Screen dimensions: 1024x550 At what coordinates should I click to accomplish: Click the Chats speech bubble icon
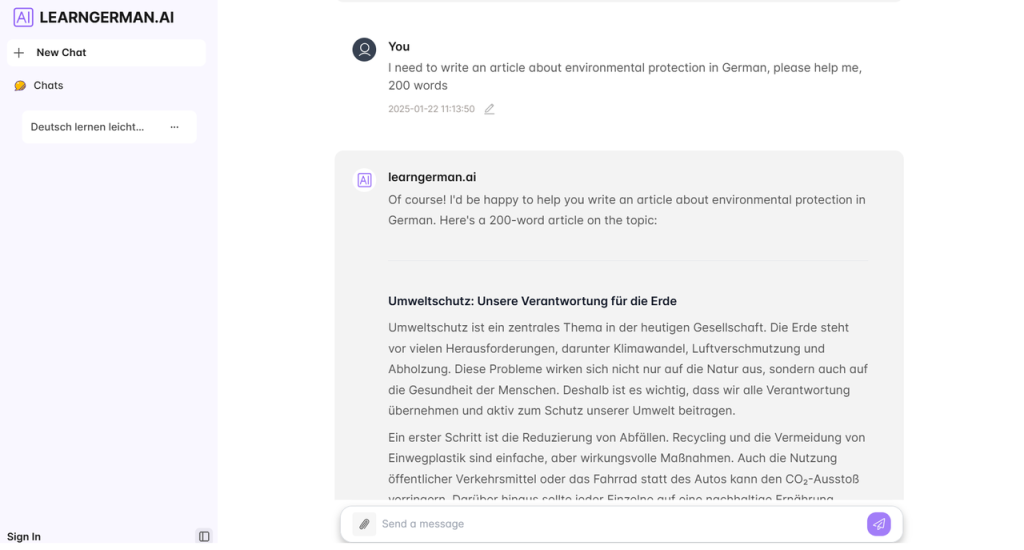(x=20, y=86)
